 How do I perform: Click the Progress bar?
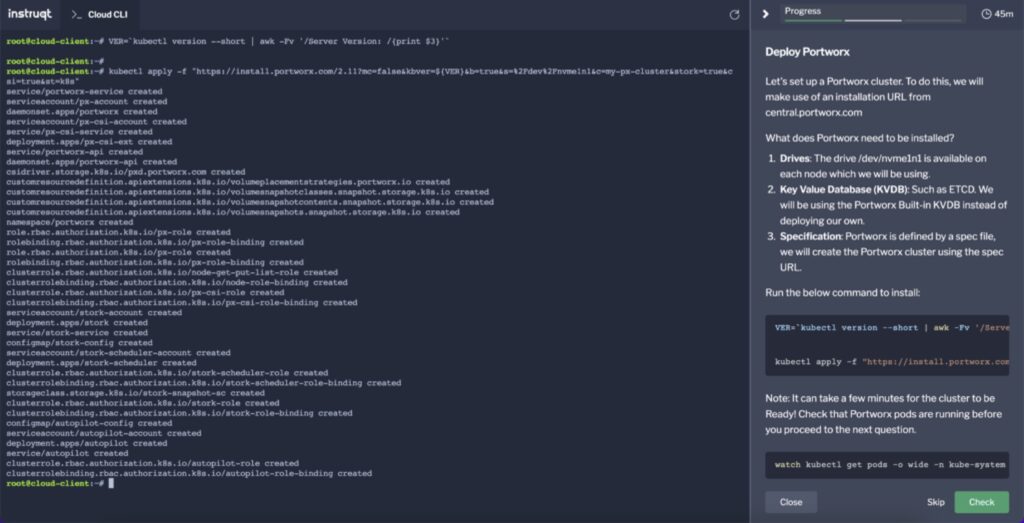(x=873, y=14)
